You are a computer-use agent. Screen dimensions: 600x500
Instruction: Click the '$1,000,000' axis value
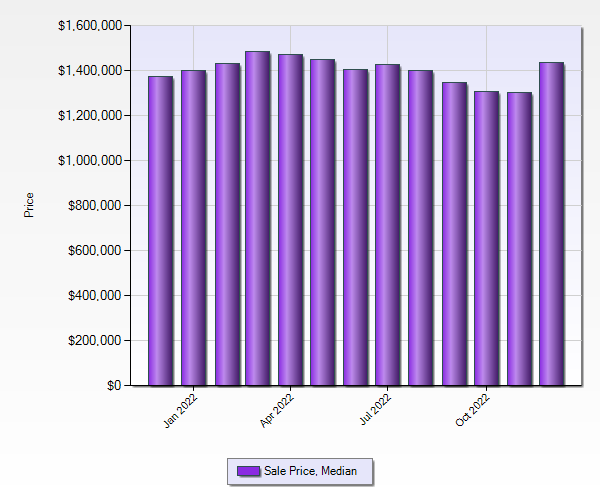click(x=90, y=160)
